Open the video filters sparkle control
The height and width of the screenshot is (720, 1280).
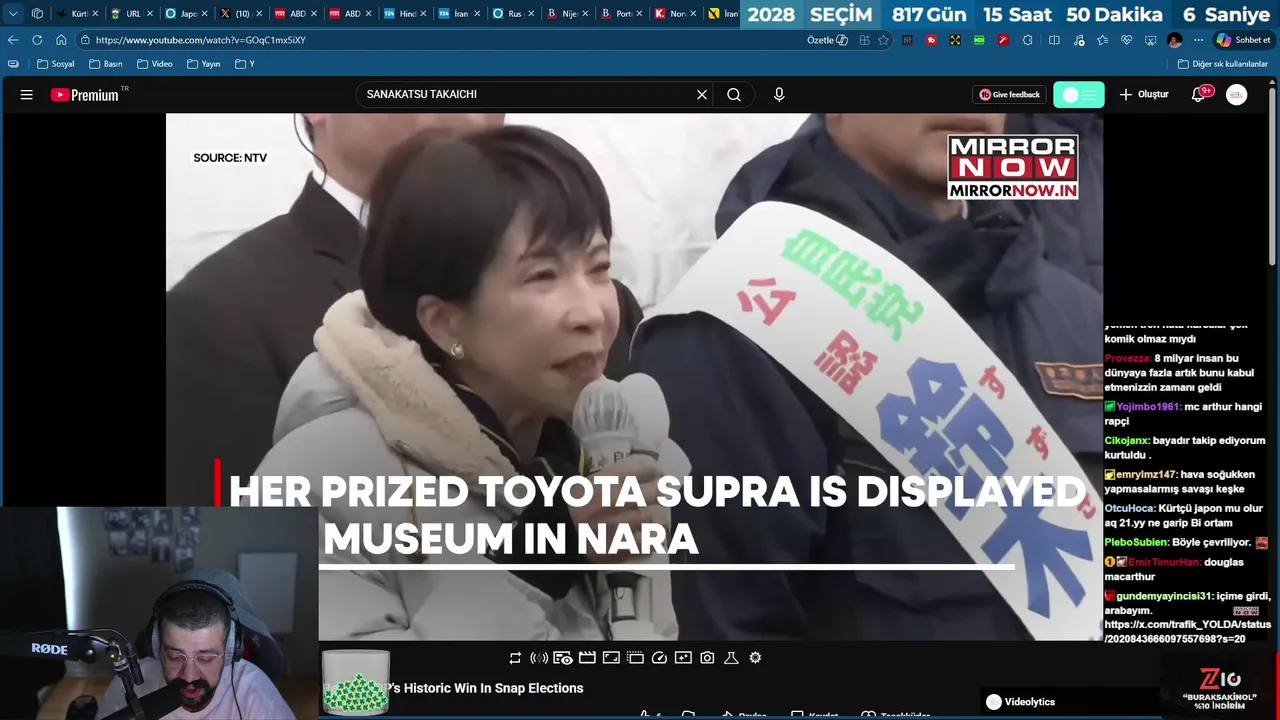(x=683, y=658)
